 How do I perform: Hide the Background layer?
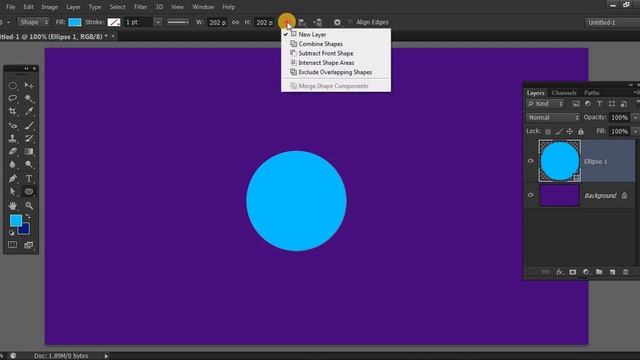coord(531,195)
